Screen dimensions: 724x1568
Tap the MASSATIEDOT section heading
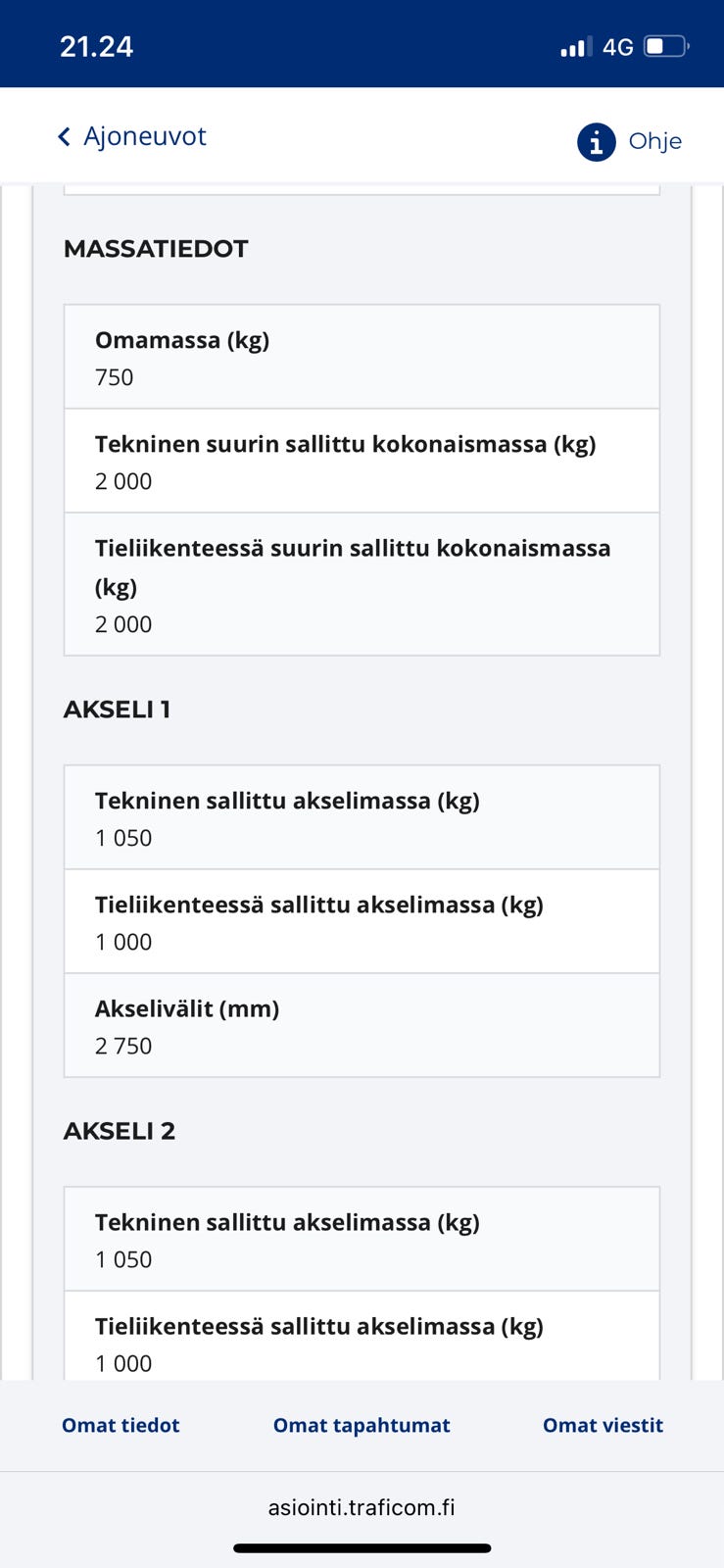[157, 249]
